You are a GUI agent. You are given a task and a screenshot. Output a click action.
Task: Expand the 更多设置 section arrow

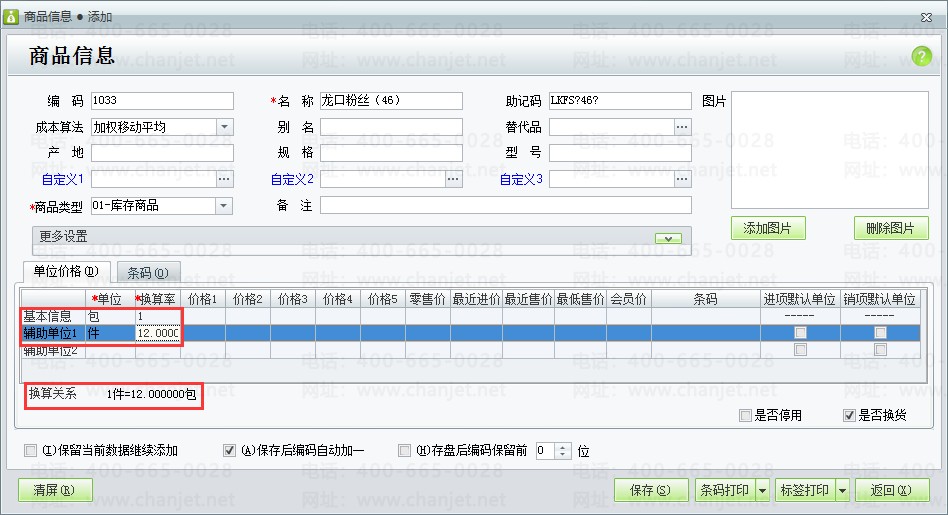[x=668, y=238]
